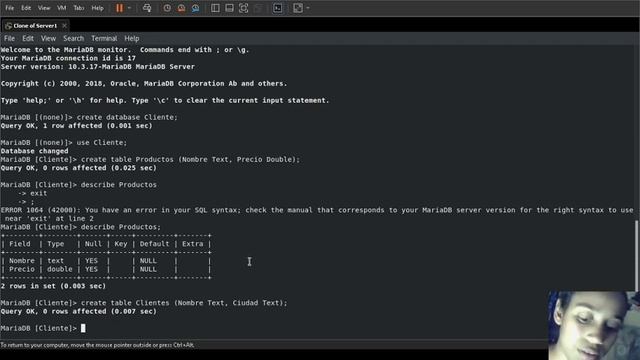Image resolution: width=640 pixels, height=360 pixels.
Task: Open the terminal Help menu
Action: (x=132, y=38)
